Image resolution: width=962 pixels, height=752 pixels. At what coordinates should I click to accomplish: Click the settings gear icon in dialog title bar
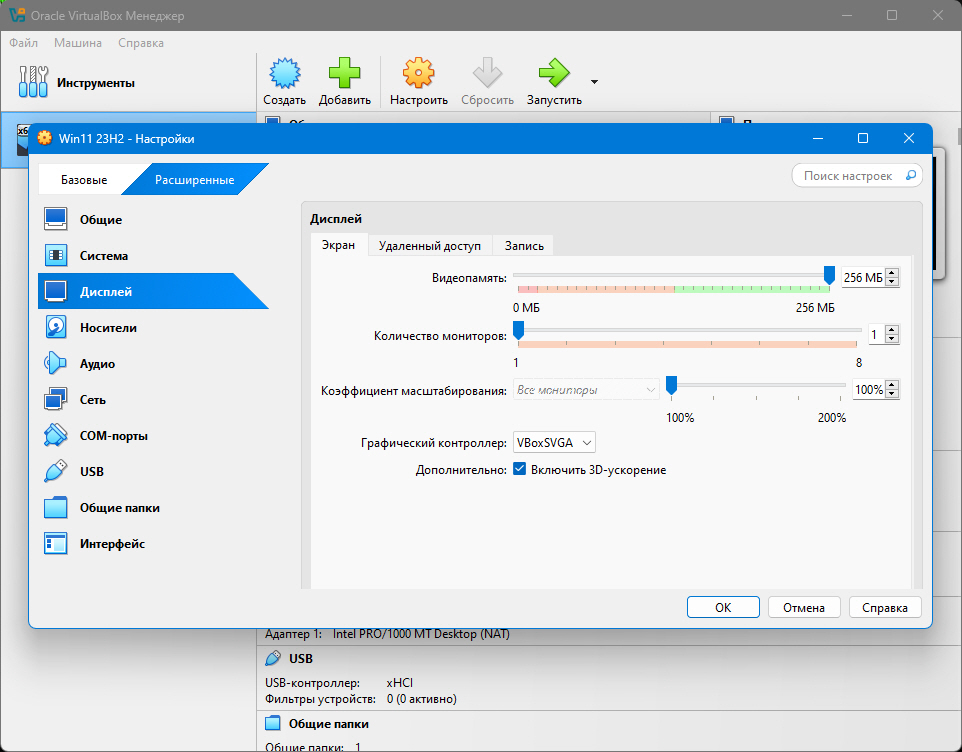(x=45, y=138)
